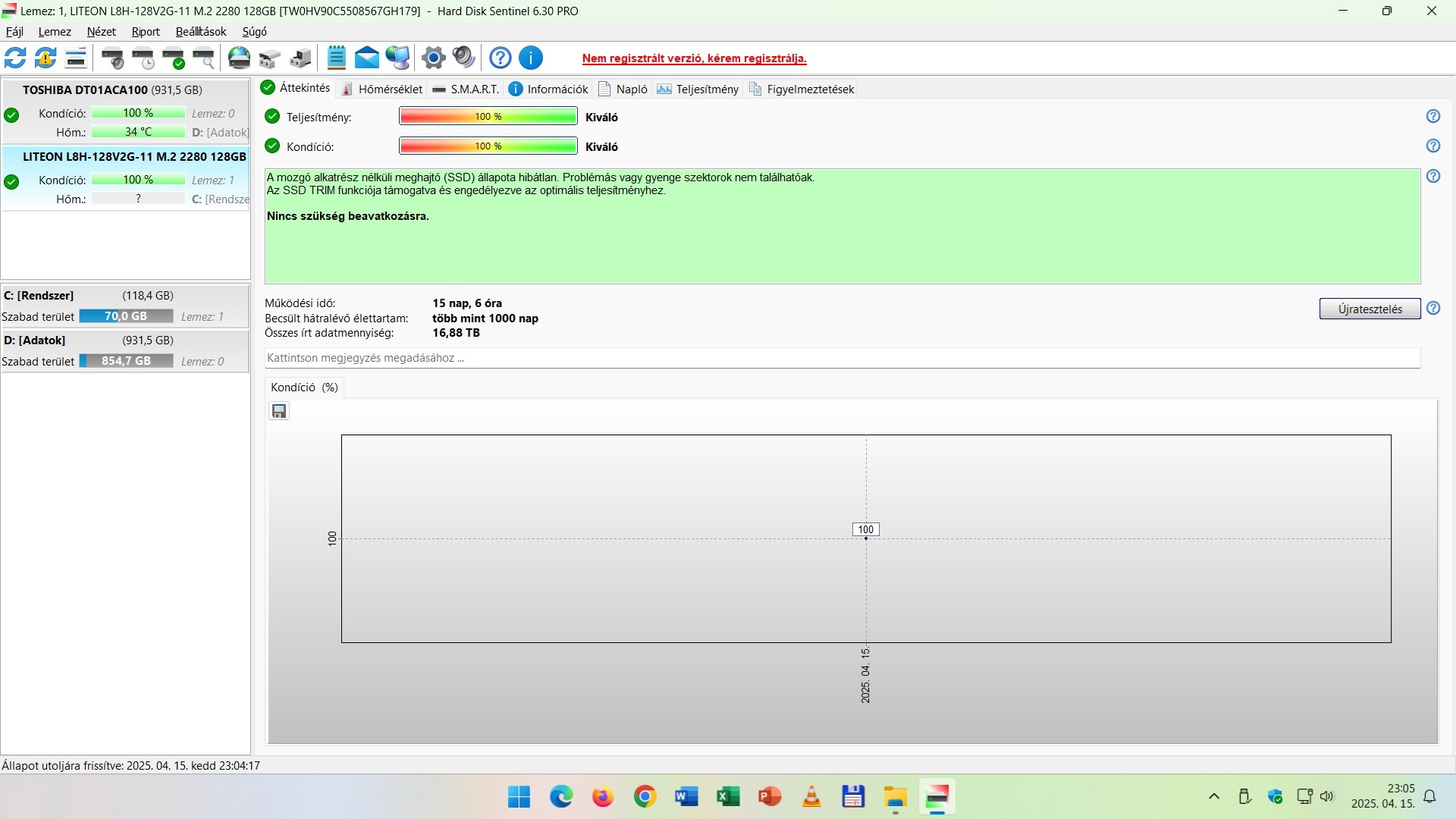Viewport: 1456px width, 819px height.
Task: Click the refresh status toolbar icon
Action: coord(15,58)
